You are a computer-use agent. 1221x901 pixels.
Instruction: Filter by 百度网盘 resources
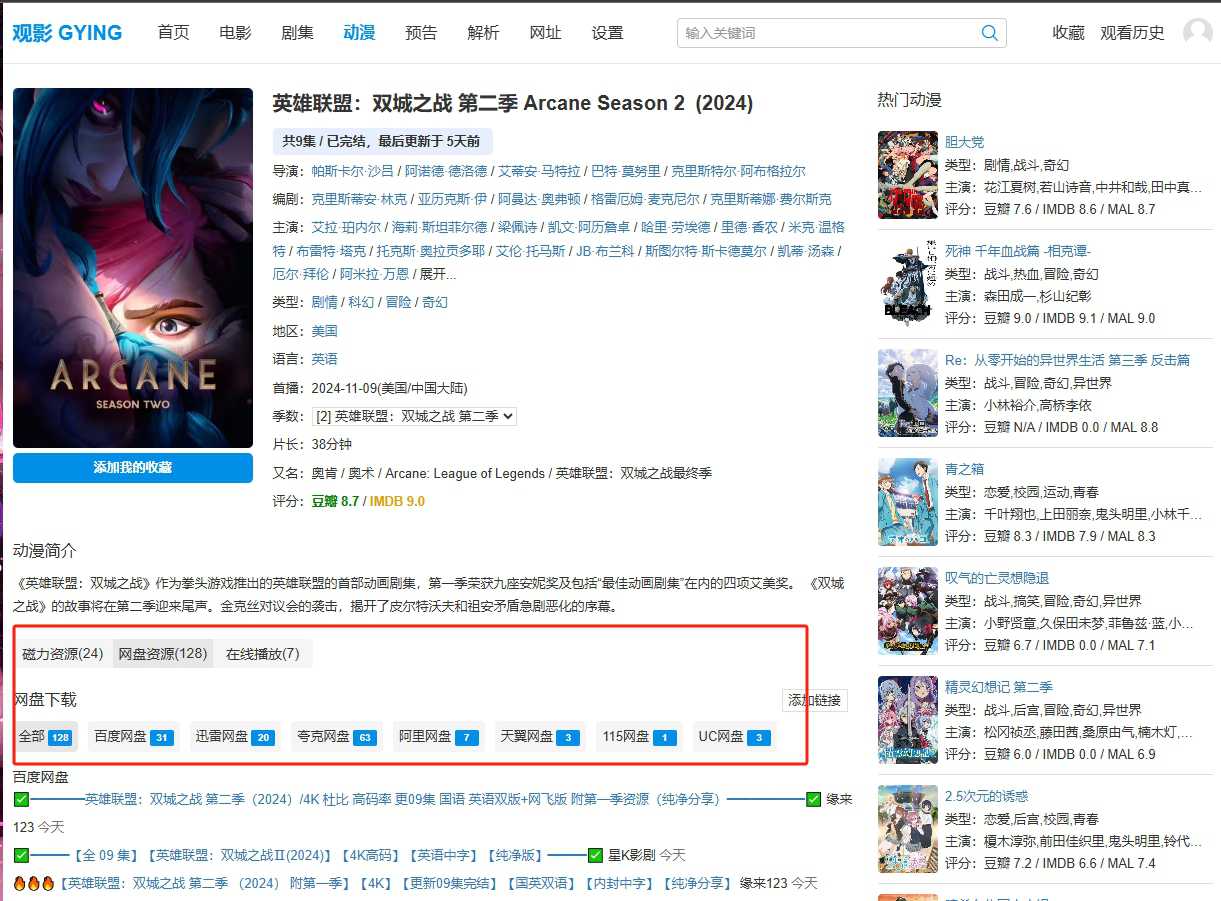132,737
